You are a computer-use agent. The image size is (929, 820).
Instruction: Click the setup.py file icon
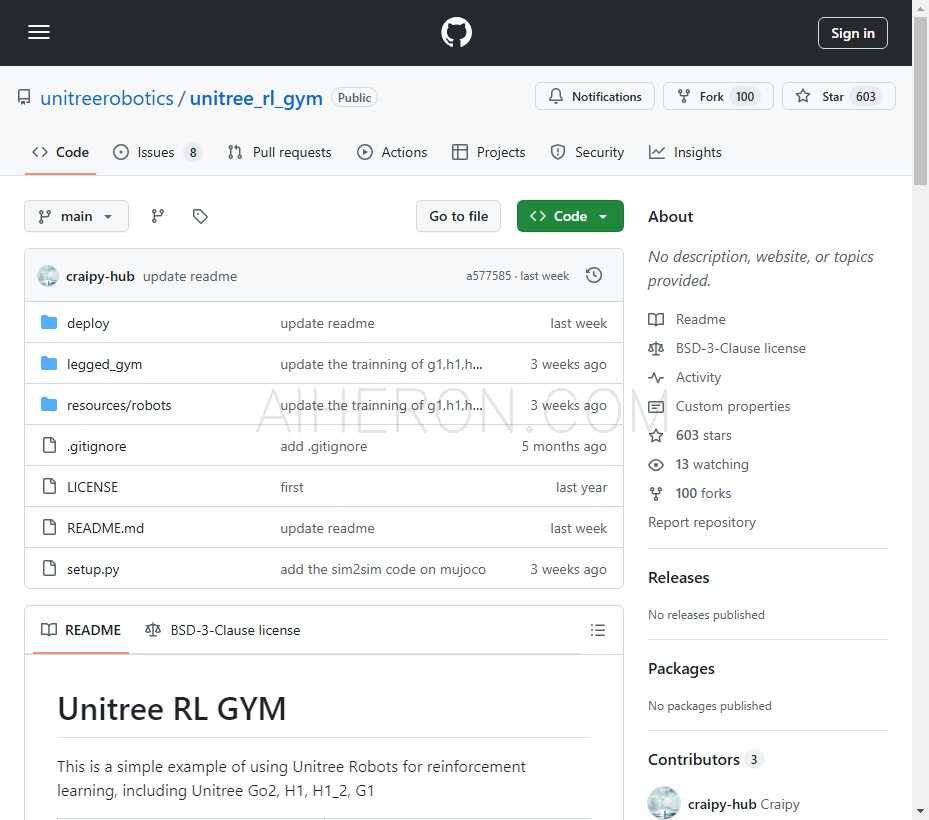coord(49,568)
